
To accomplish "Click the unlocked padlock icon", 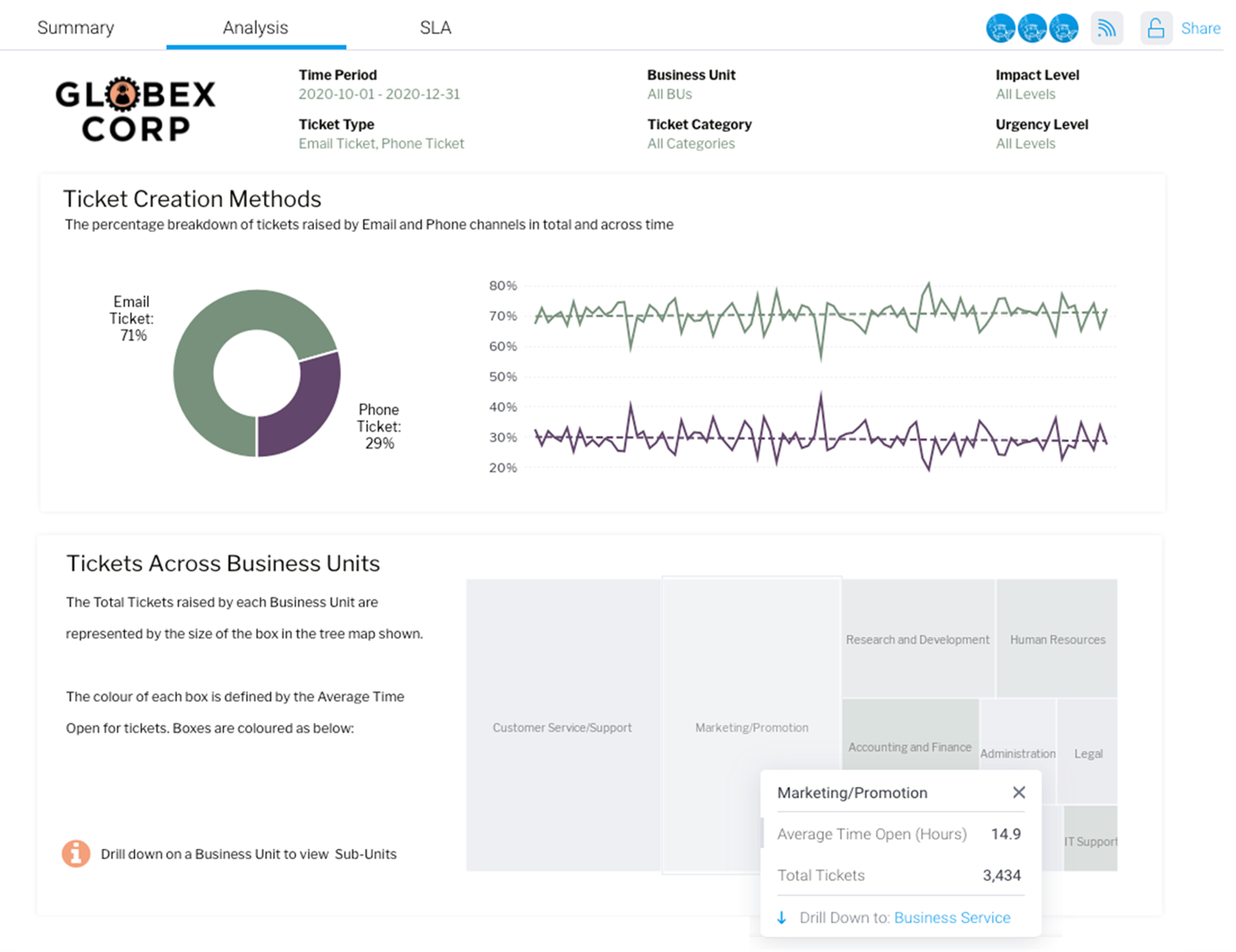I will 1156,28.
